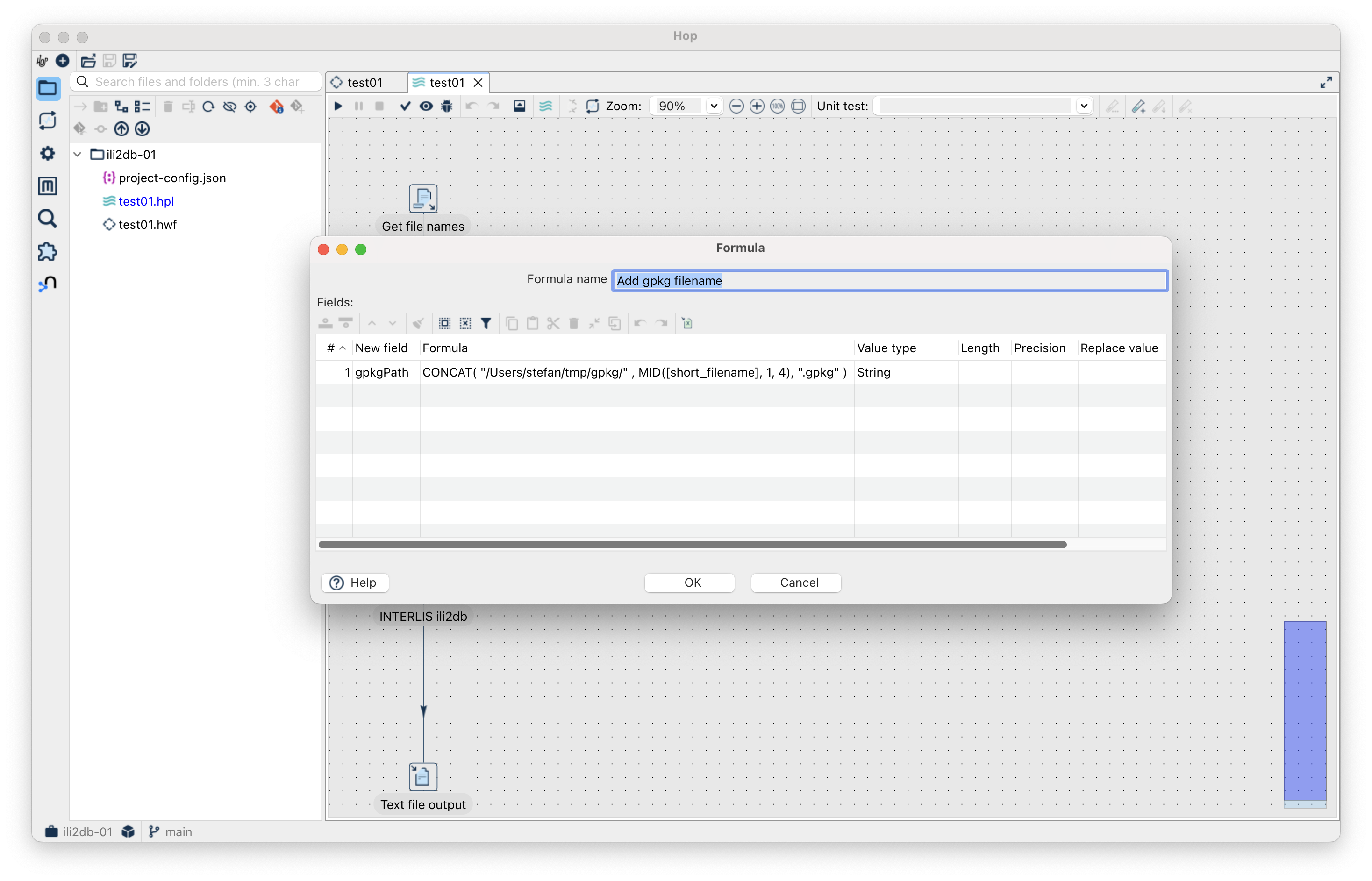This screenshot has width=1372, height=881.
Task: Open test01.hwf in the file tree
Action: pyautogui.click(x=147, y=224)
